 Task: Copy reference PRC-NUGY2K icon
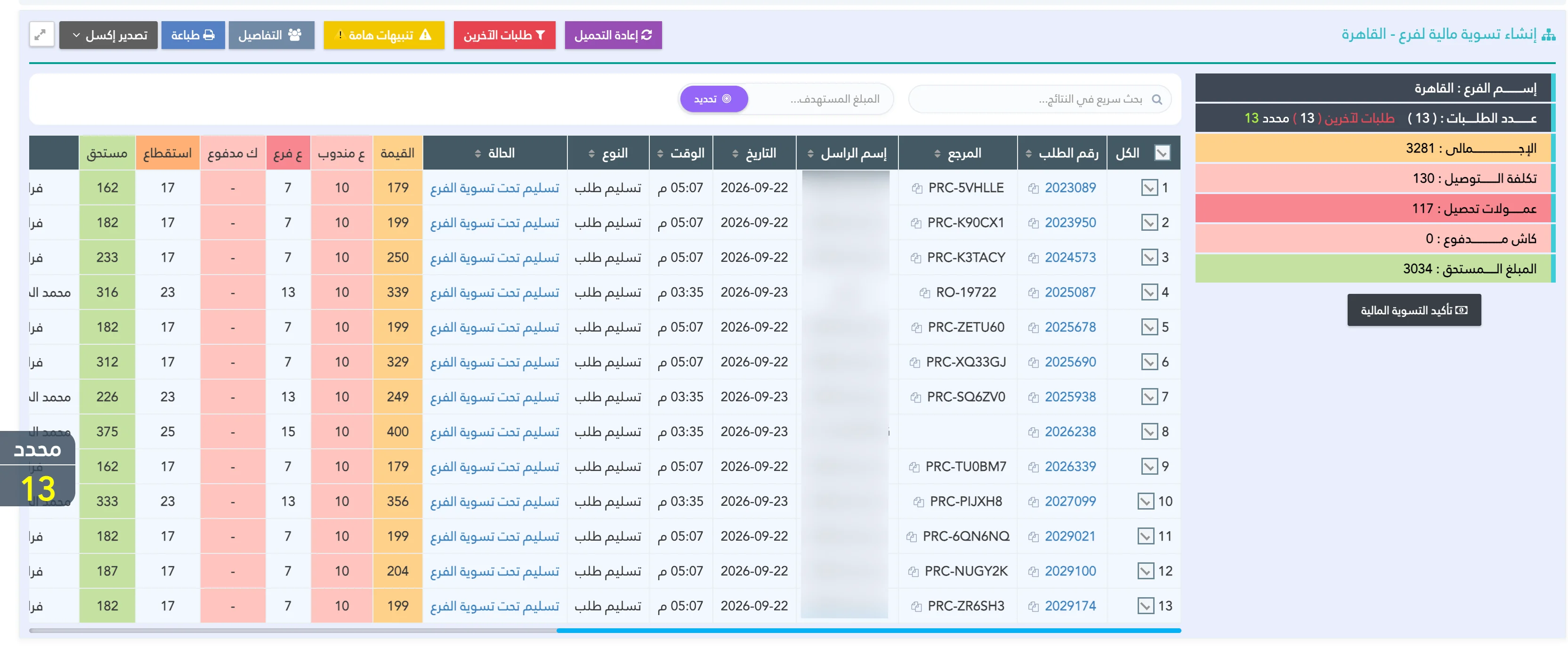point(913,572)
